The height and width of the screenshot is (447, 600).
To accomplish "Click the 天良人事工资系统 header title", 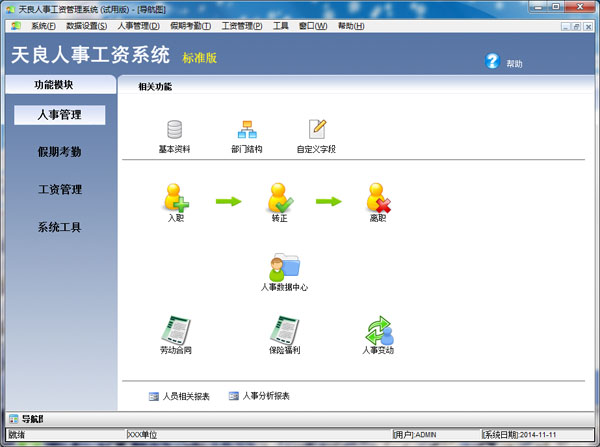I will [x=90, y=55].
